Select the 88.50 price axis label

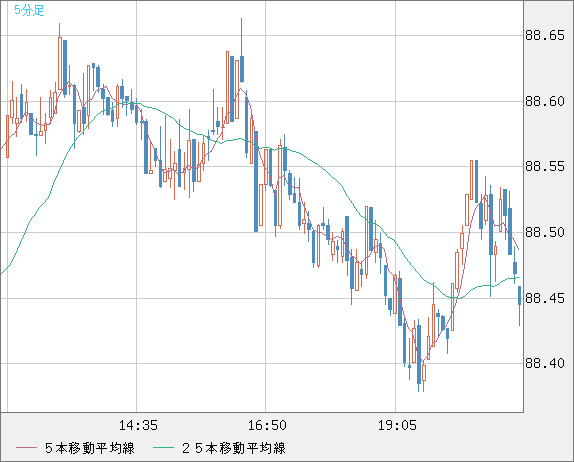click(x=545, y=232)
